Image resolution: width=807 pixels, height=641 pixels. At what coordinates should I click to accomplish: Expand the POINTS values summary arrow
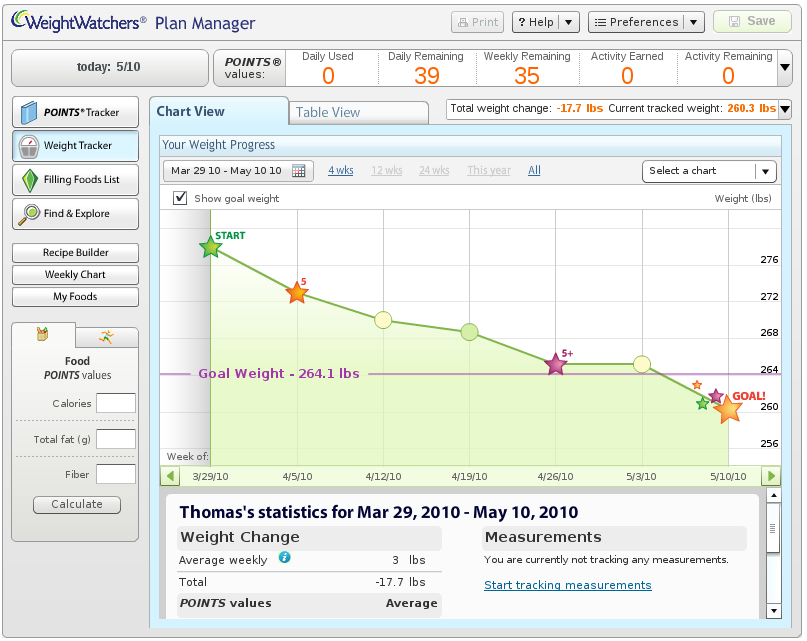[x=785, y=67]
